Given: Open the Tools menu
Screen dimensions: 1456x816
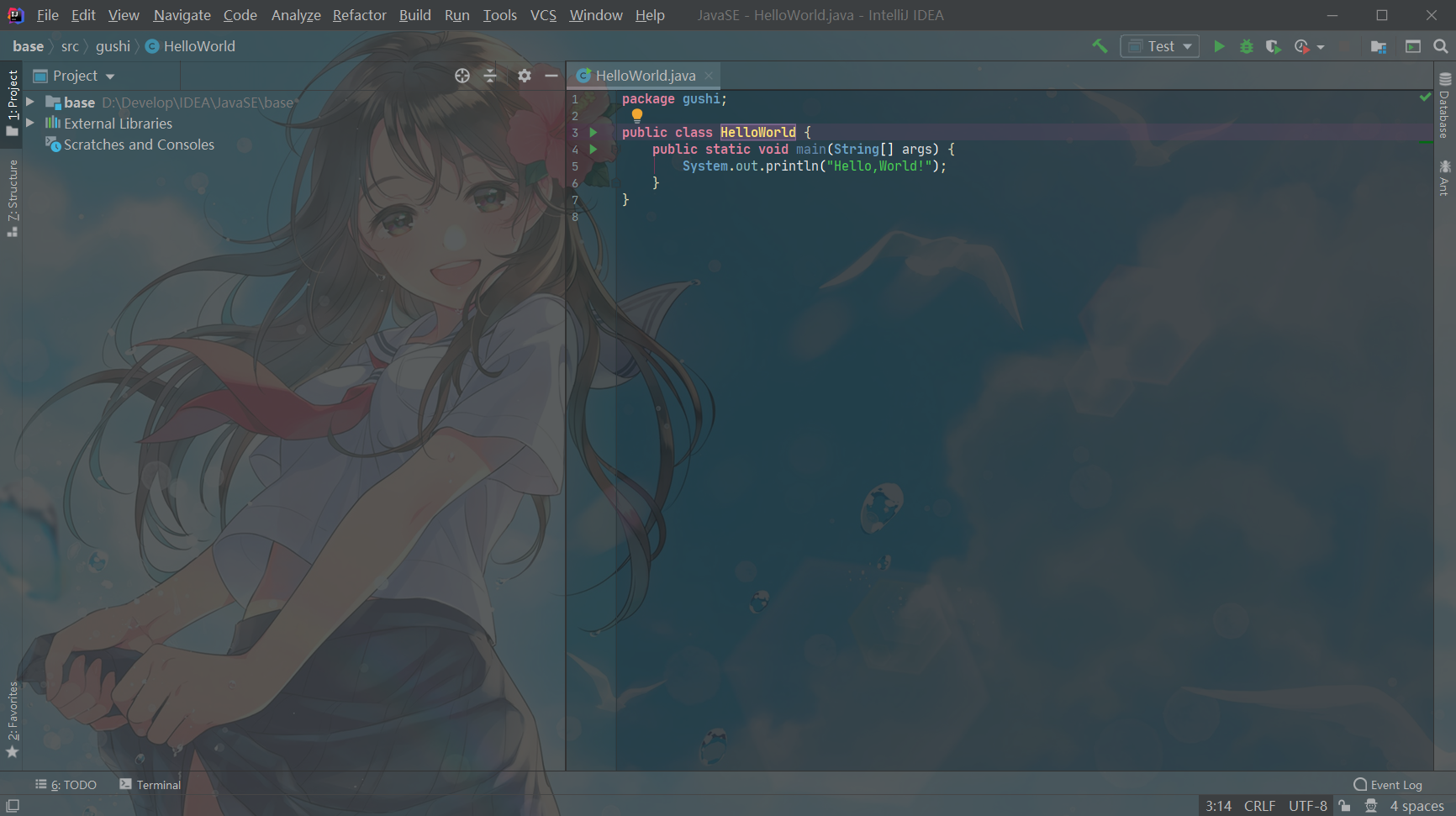Looking at the screenshot, I should [x=500, y=15].
